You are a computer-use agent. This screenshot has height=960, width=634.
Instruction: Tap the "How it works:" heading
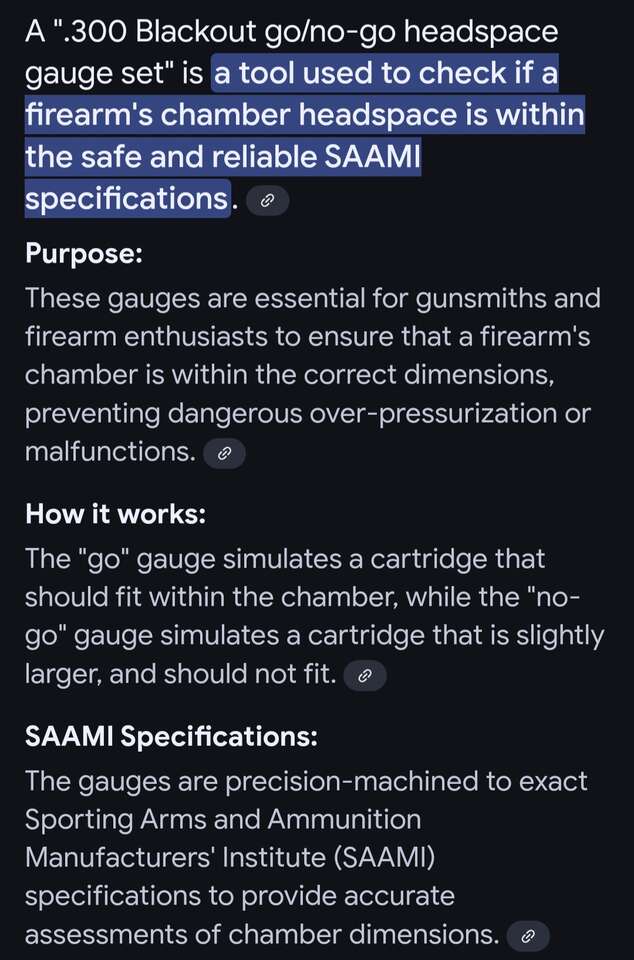point(115,514)
